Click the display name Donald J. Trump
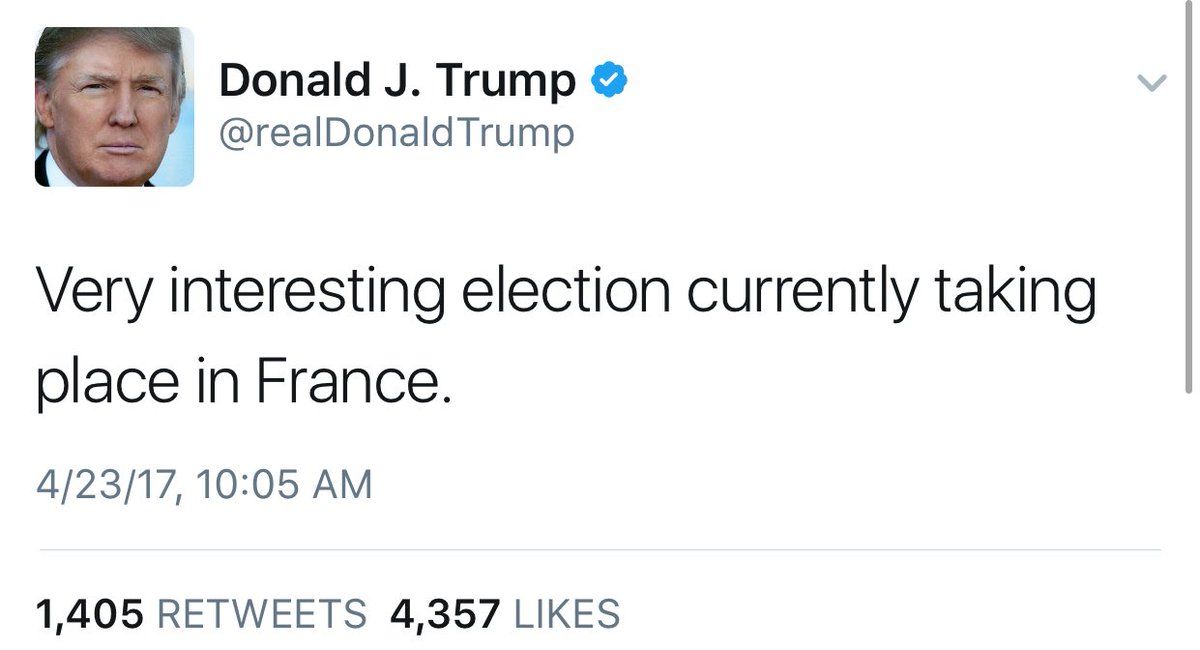This screenshot has height=650, width=1200. [397, 81]
